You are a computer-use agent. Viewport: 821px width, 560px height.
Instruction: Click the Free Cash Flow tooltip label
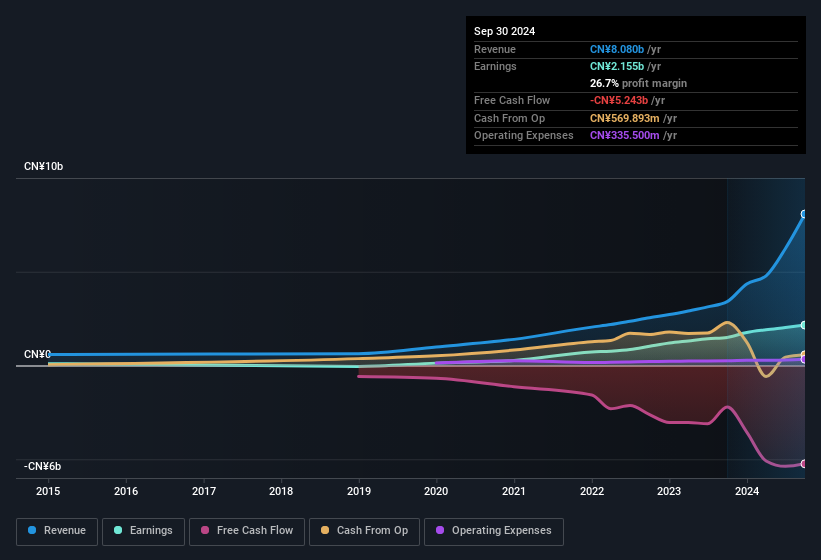[x=512, y=100]
